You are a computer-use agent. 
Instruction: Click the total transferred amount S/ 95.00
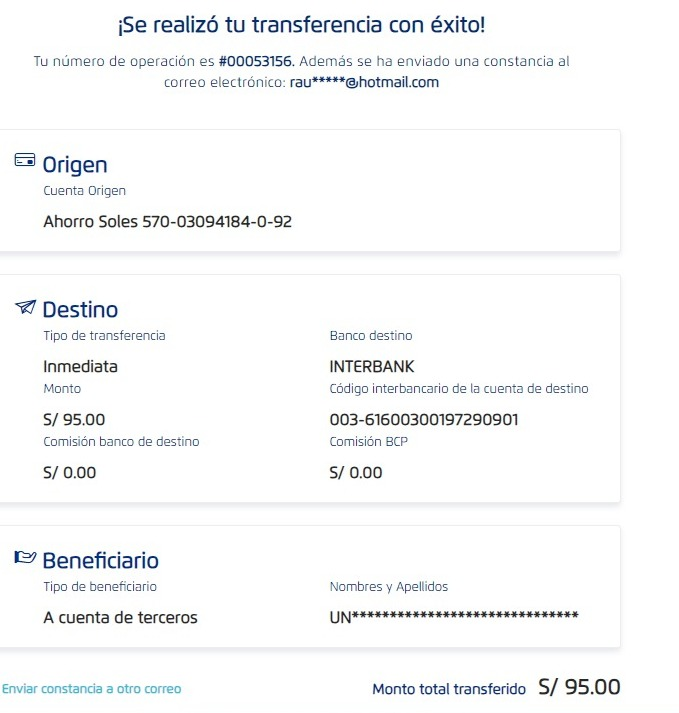579,687
